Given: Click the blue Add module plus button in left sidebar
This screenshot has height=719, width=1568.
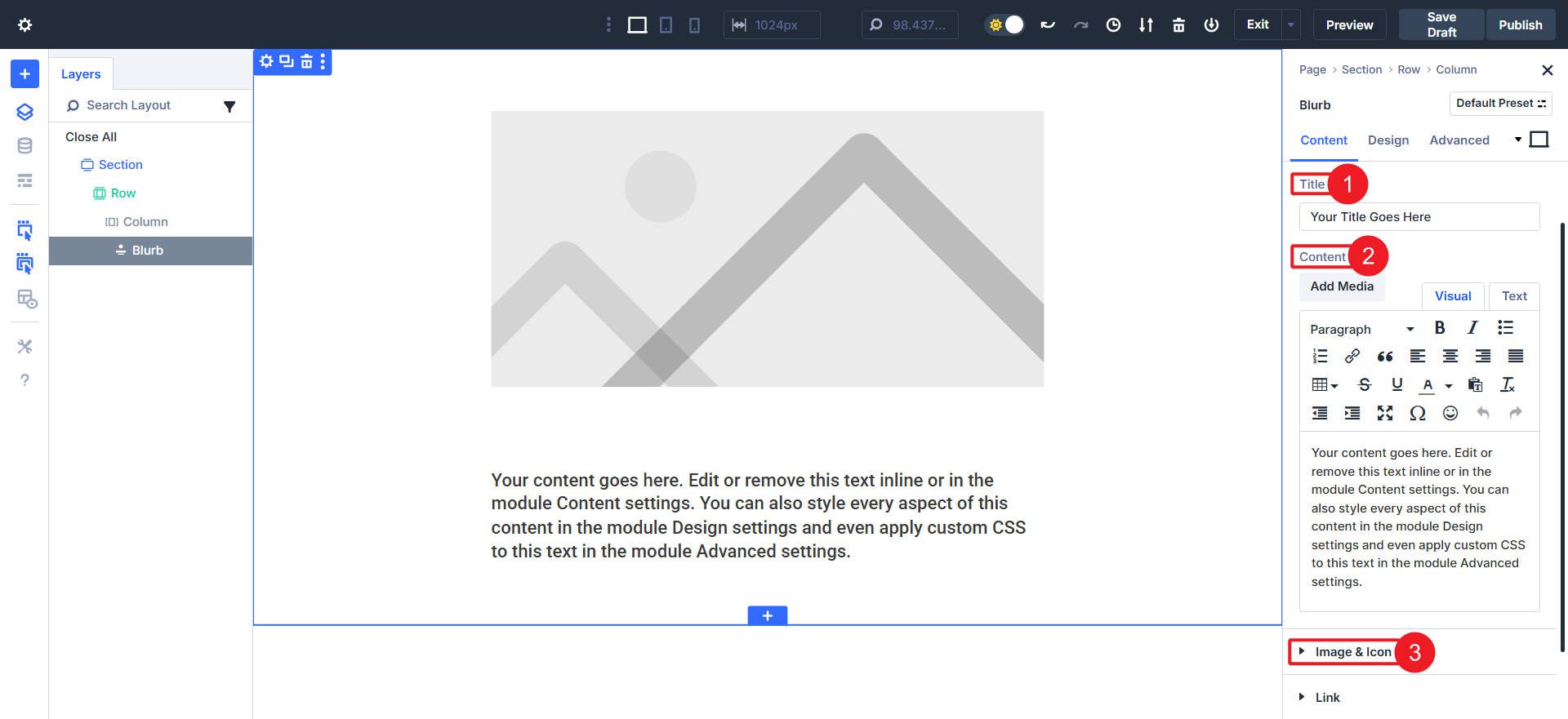Looking at the screenshot, I should (x=24, y=74).
